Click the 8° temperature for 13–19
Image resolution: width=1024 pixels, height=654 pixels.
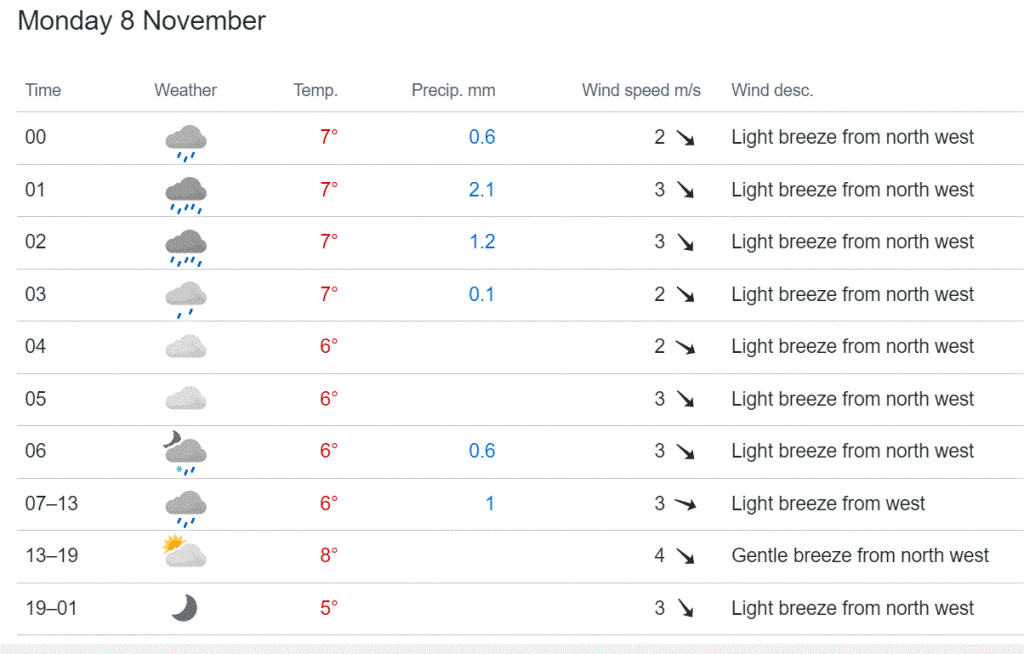coord(329,555)
